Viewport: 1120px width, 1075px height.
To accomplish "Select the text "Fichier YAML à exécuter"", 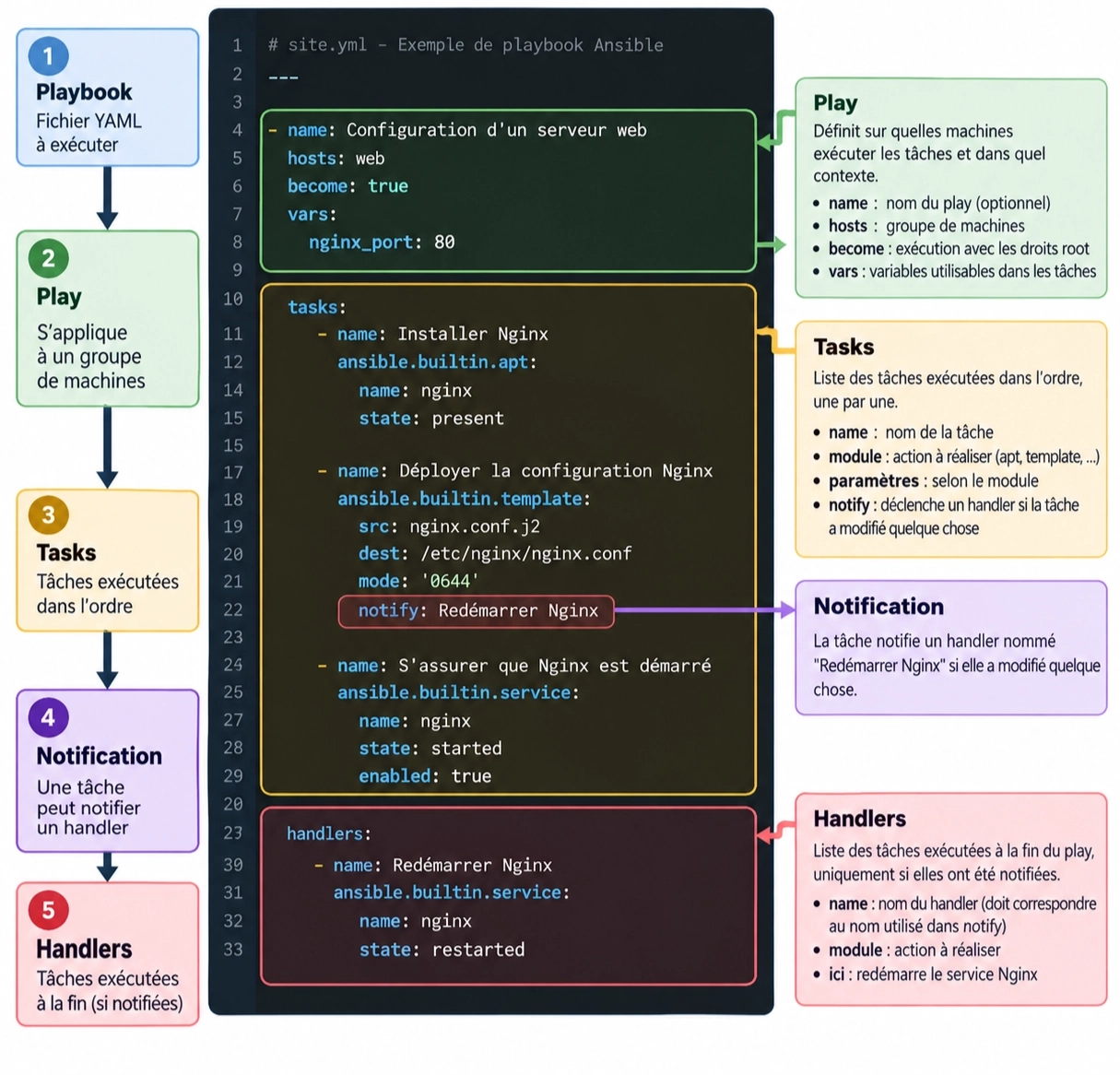I will [88, 133].
